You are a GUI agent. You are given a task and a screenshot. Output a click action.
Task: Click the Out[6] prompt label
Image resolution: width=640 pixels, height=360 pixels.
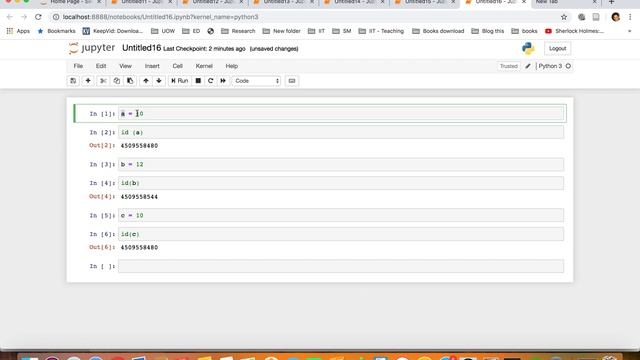(102, 247)
